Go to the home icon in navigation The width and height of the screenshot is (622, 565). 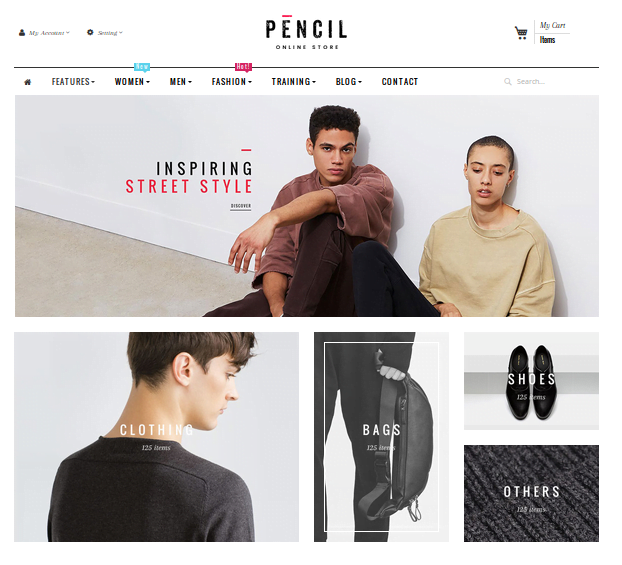(x=28, y=83)
